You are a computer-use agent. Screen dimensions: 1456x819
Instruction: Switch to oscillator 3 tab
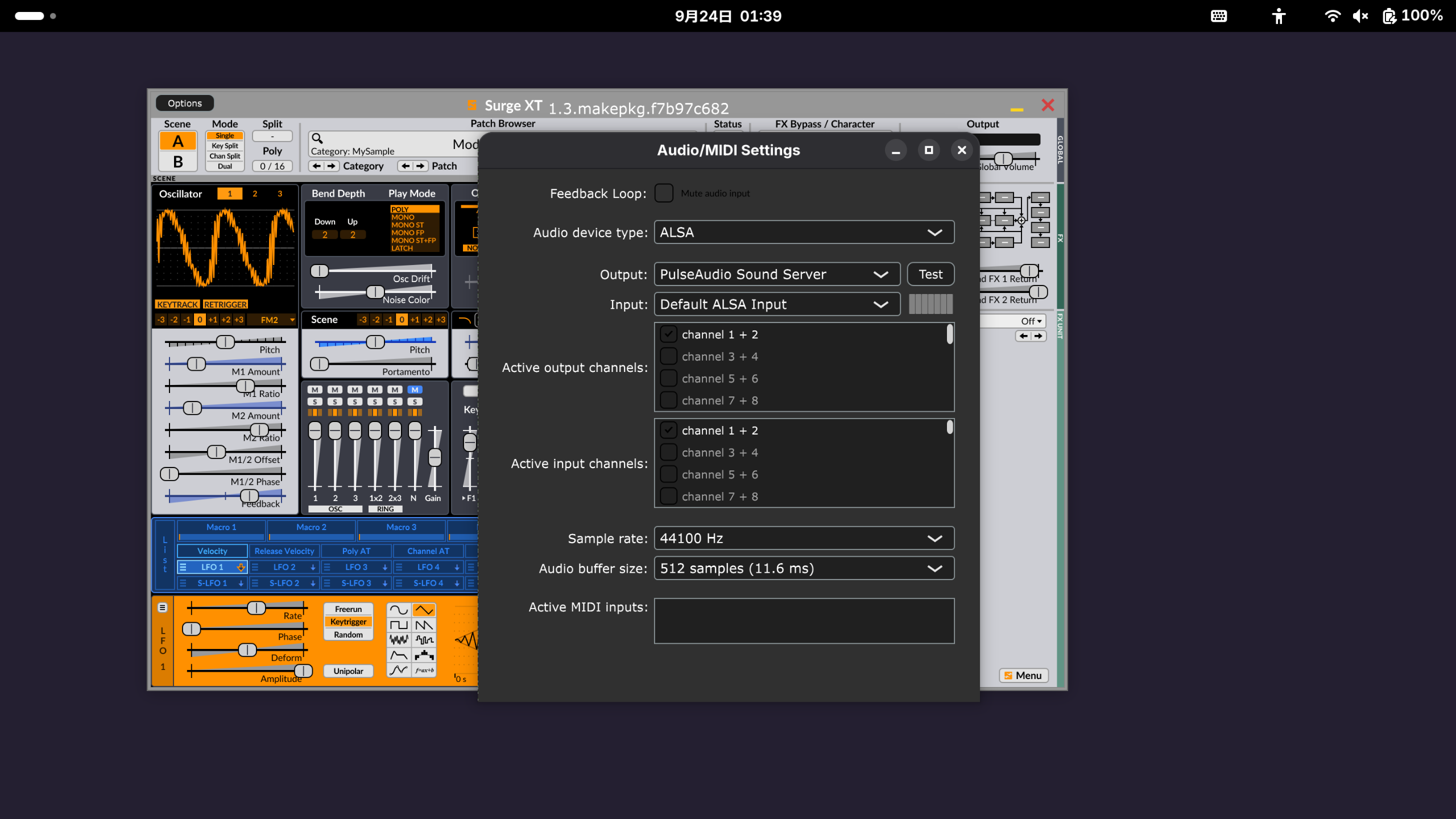[x=280, y=193]
